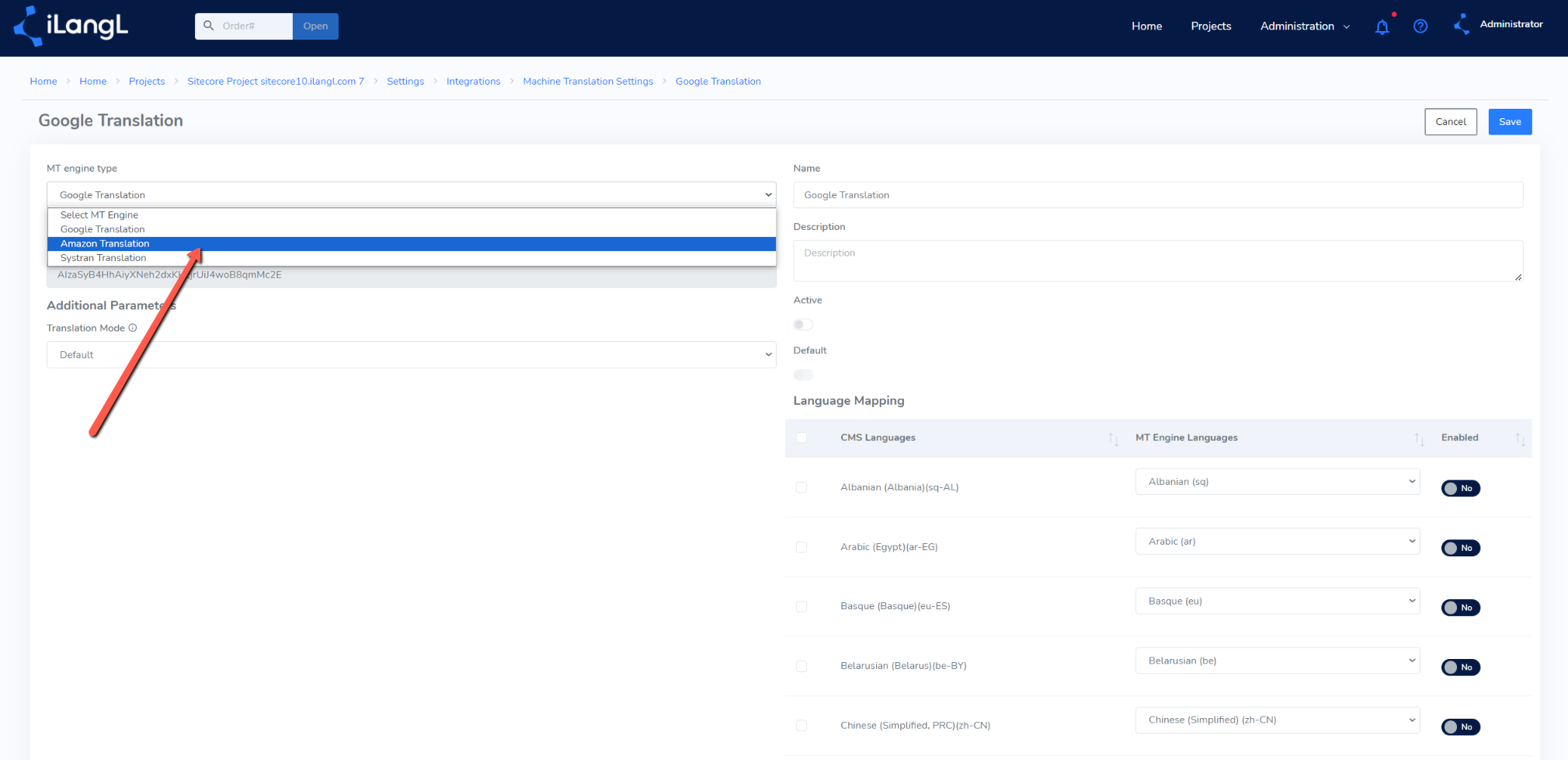Click the Open order button
This screenshot has width=1568, height=760.
point(315,26)
